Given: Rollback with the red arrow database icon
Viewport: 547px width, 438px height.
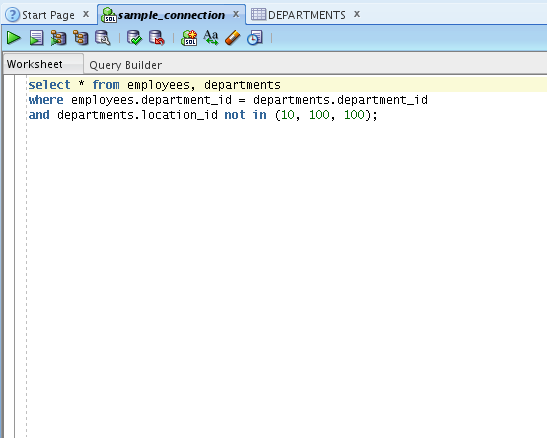Looking at the screenshot, I should coord(157,38).
